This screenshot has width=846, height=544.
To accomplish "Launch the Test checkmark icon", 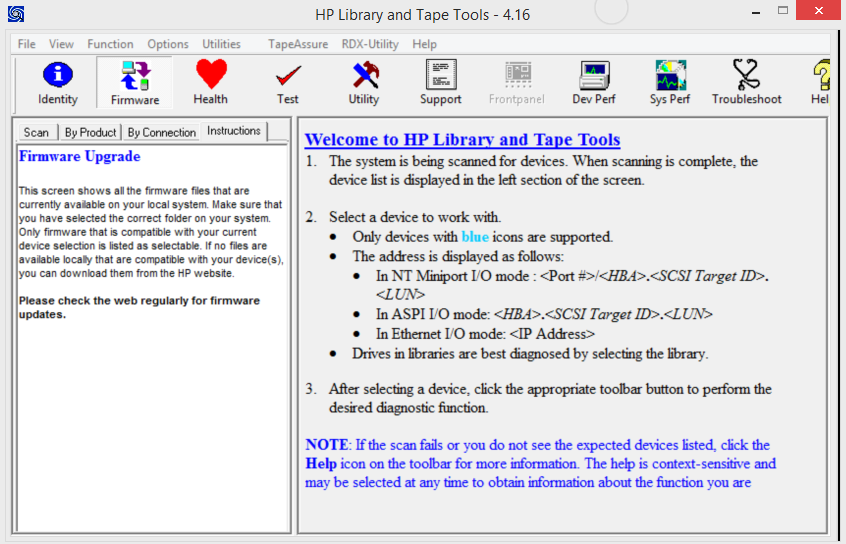I will (288, 83).
